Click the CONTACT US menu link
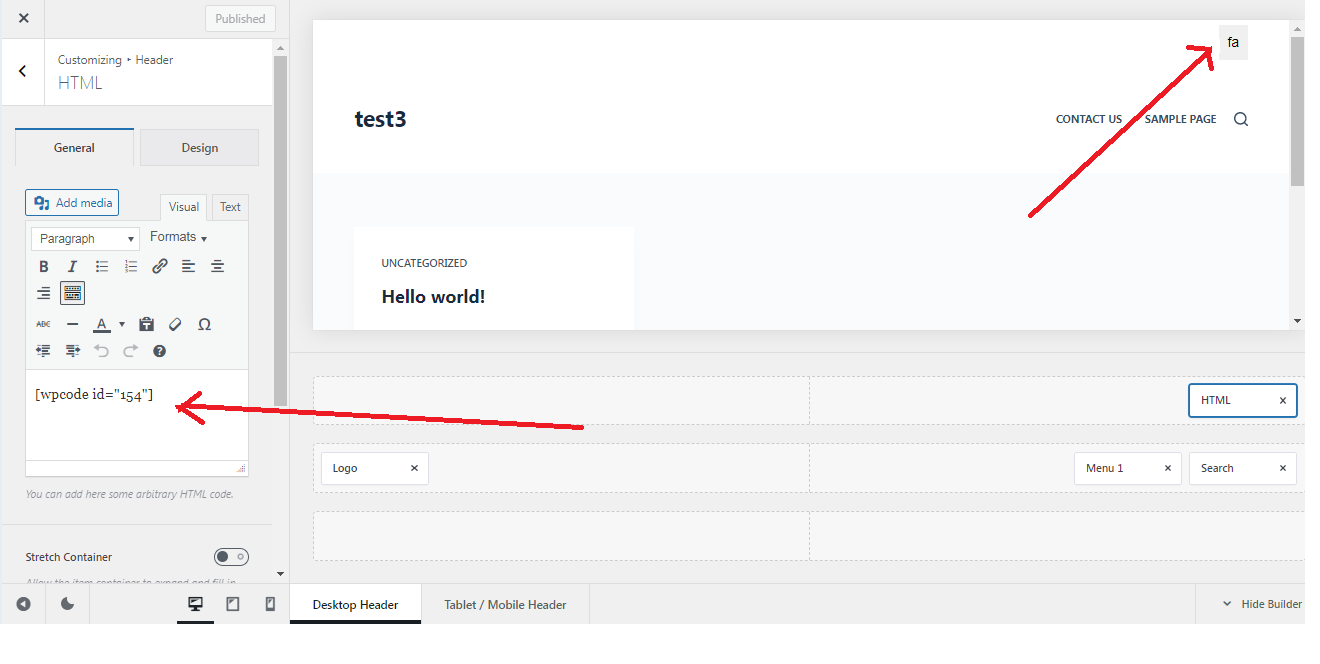Viewport: 1320px width, 664px height. coord(1089,119)
